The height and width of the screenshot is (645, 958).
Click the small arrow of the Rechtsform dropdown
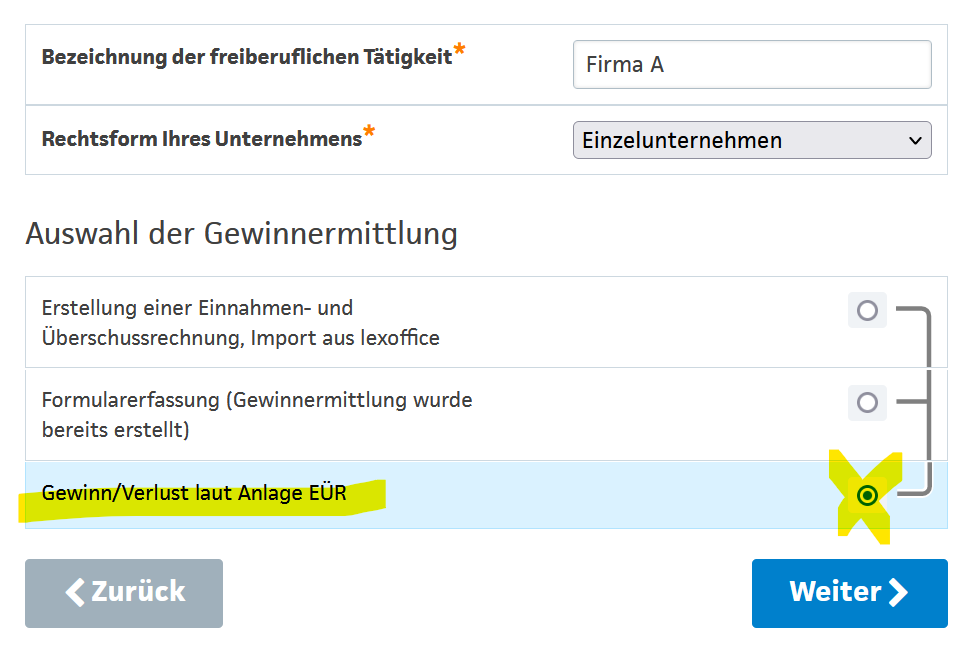pos(915,141)
